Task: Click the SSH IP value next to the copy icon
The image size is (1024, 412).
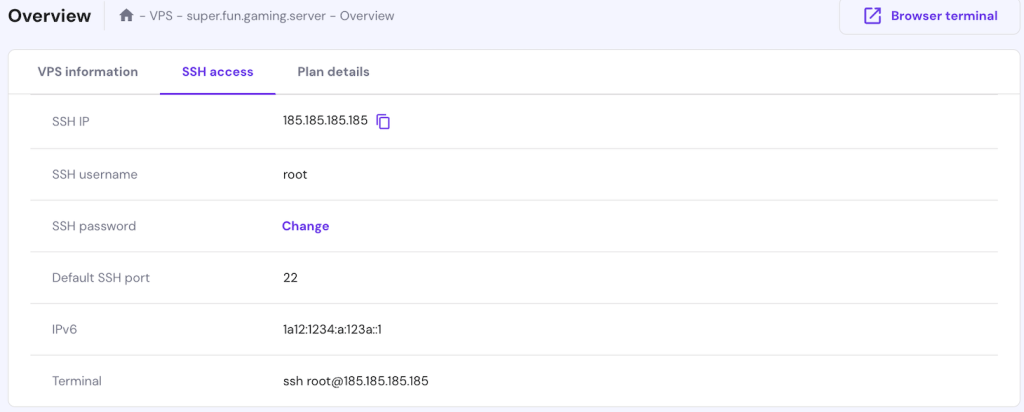Action: (x=326, y=121)
